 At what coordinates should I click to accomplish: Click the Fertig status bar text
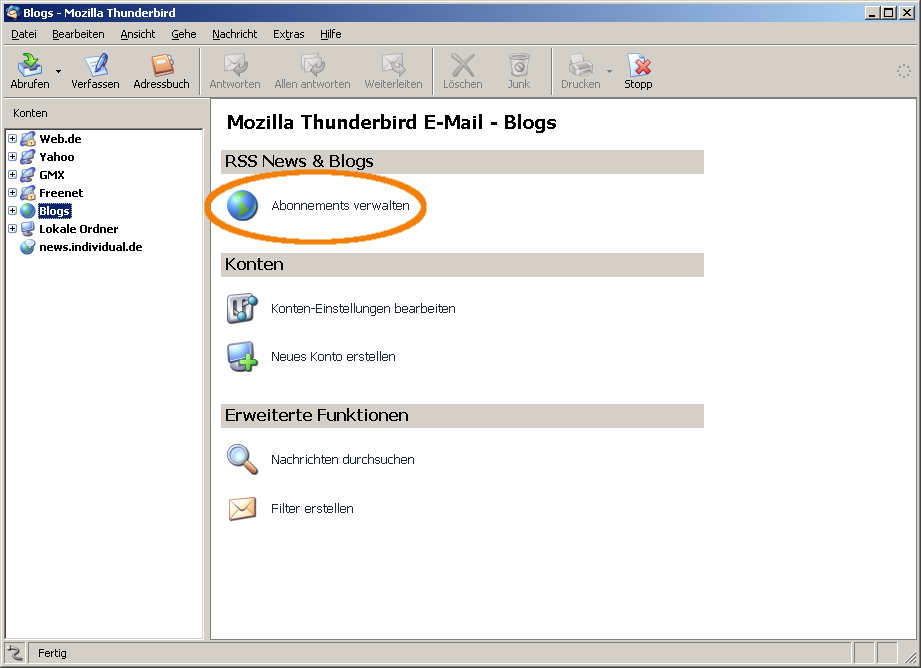pos(52,653)
